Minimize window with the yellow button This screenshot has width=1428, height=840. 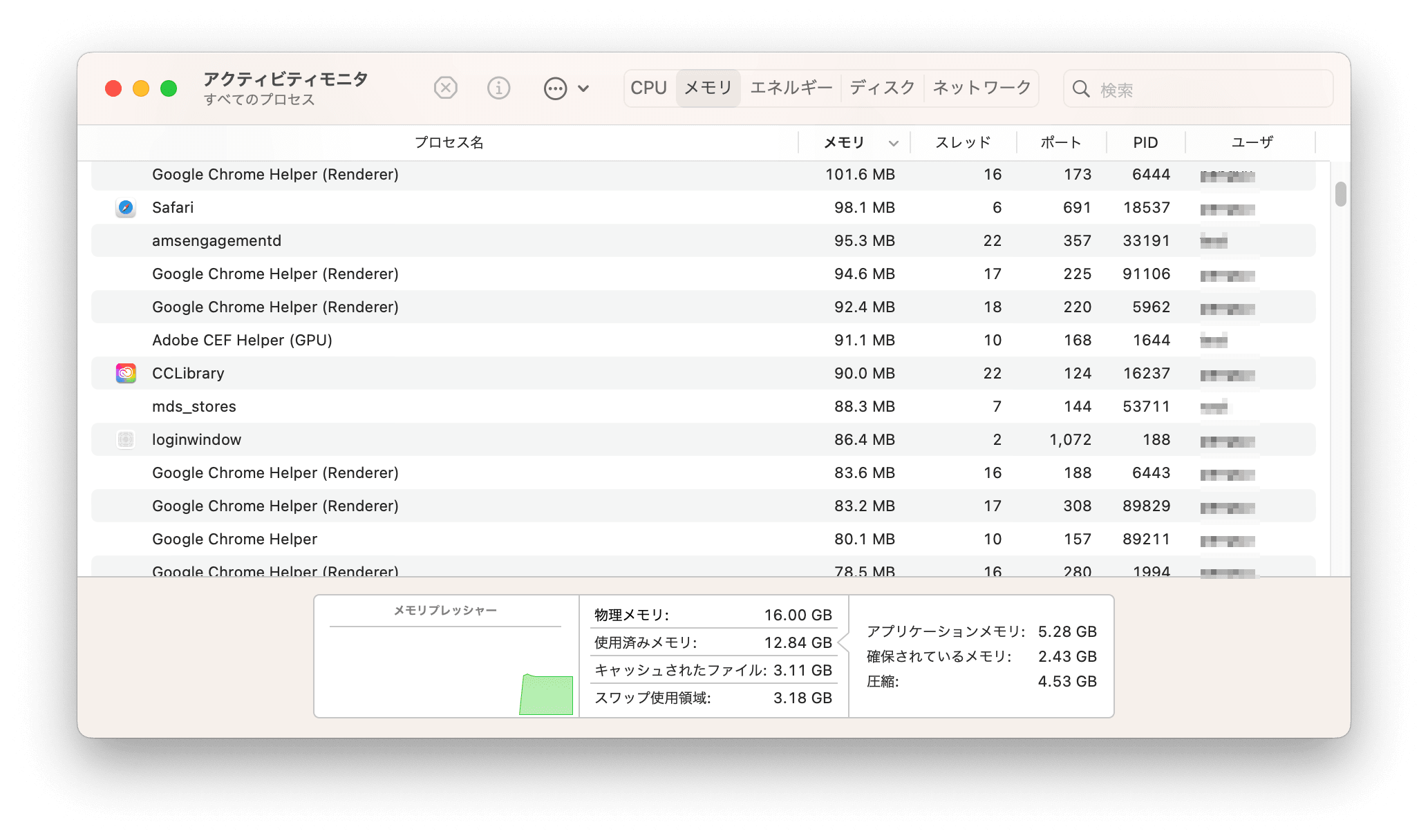coord(141,88)
